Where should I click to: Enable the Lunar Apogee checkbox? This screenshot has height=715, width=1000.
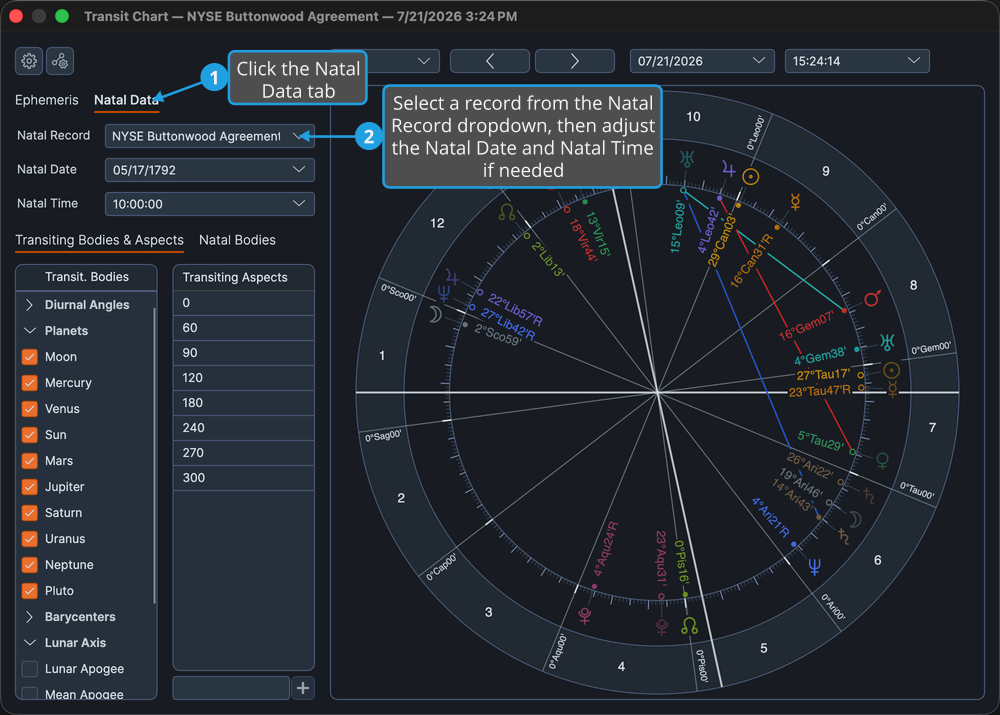coord(29,669)
